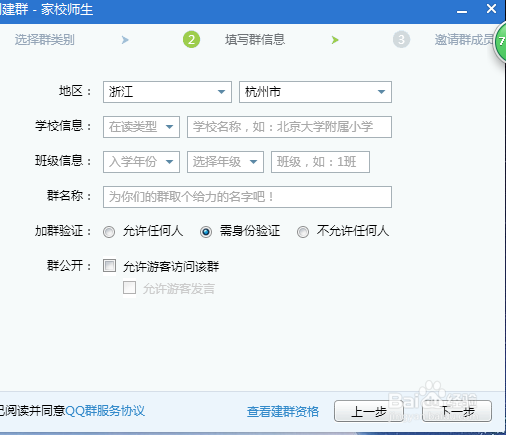
Task: Close the 建群 window
Action: pos(491,8)
